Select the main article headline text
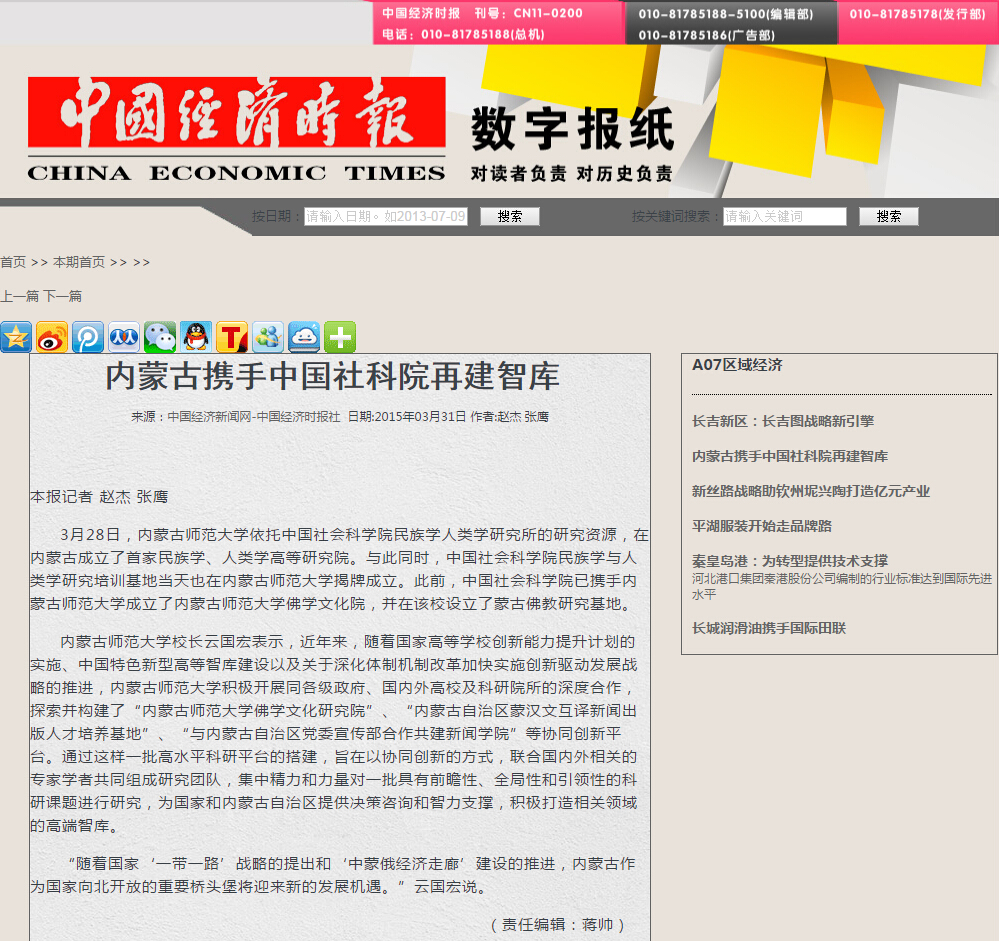 tap(332, 376)
